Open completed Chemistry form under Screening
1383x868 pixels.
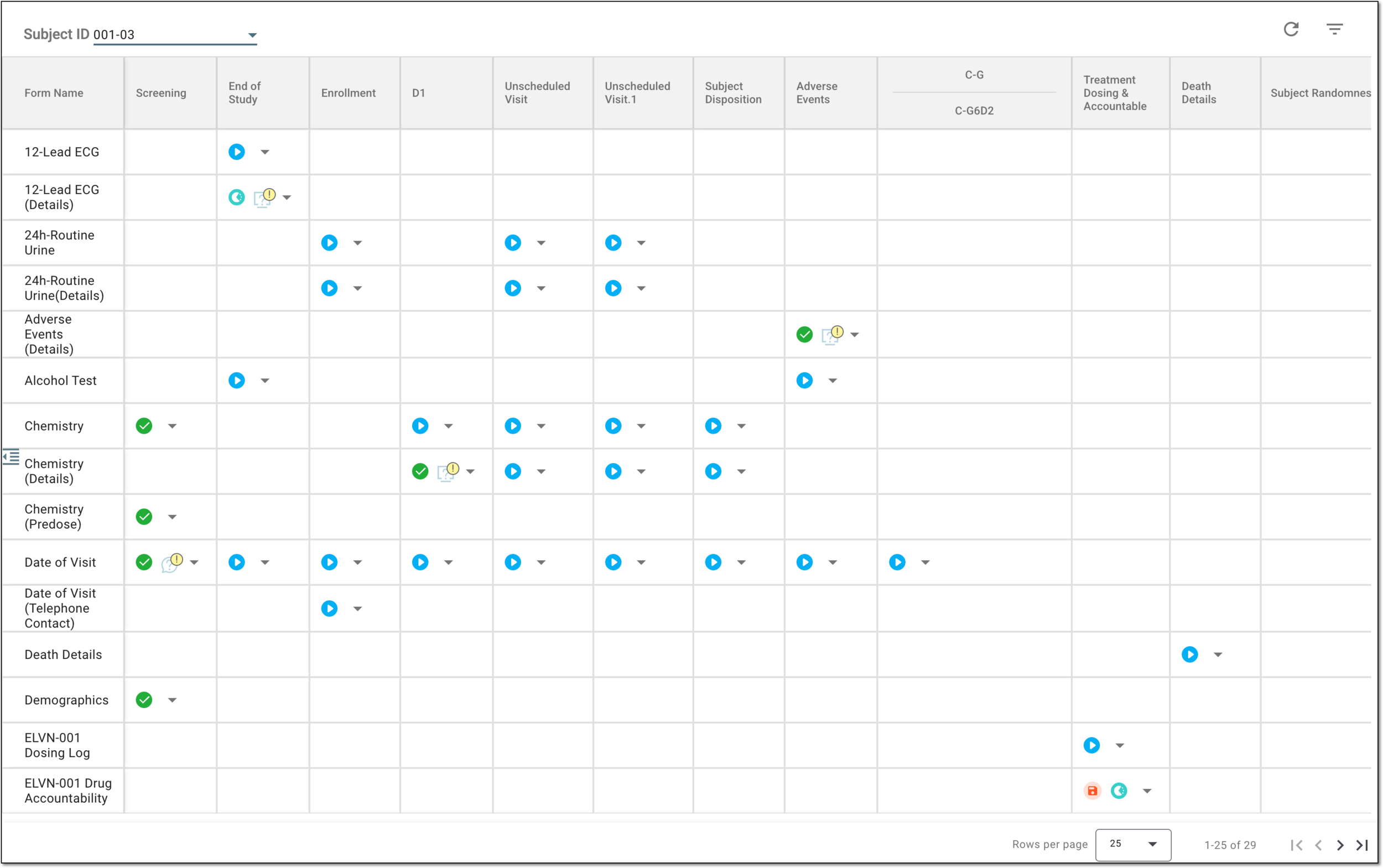point(144,426)
